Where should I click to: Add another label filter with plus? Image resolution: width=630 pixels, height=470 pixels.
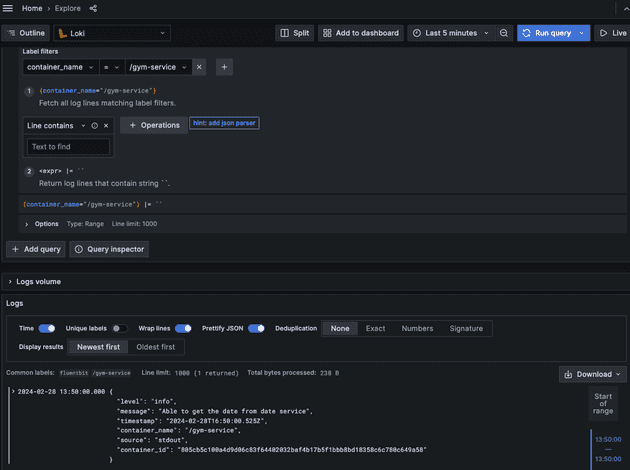tap(224, 67)
